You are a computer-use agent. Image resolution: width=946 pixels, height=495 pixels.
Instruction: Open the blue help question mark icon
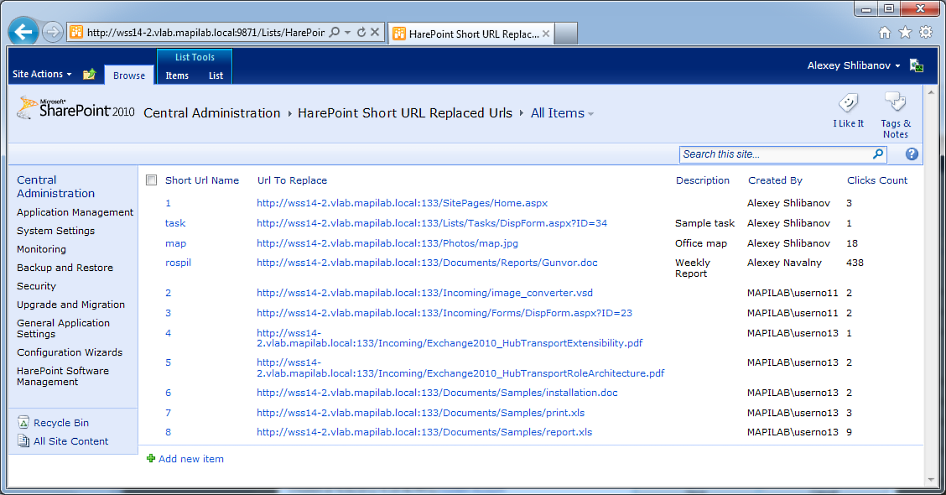(912, 154)
